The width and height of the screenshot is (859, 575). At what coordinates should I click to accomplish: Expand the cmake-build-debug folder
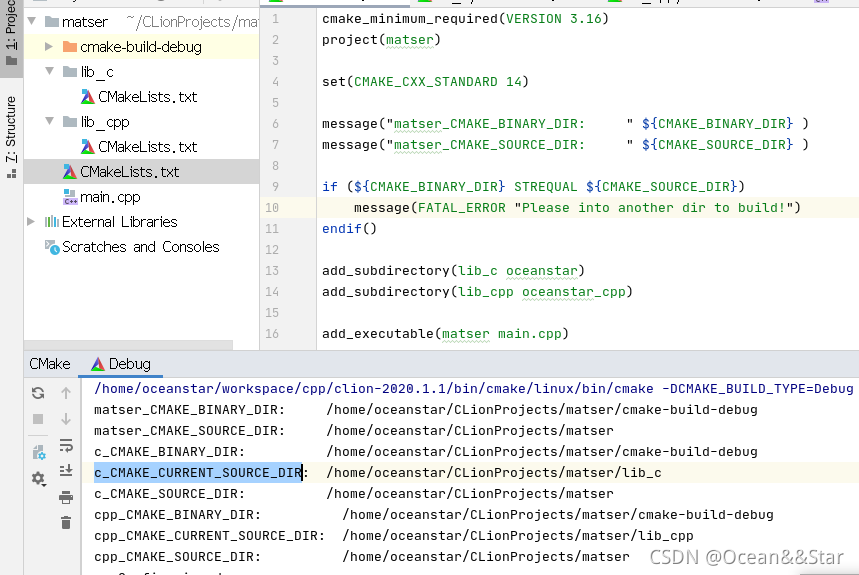click(49, 47)
